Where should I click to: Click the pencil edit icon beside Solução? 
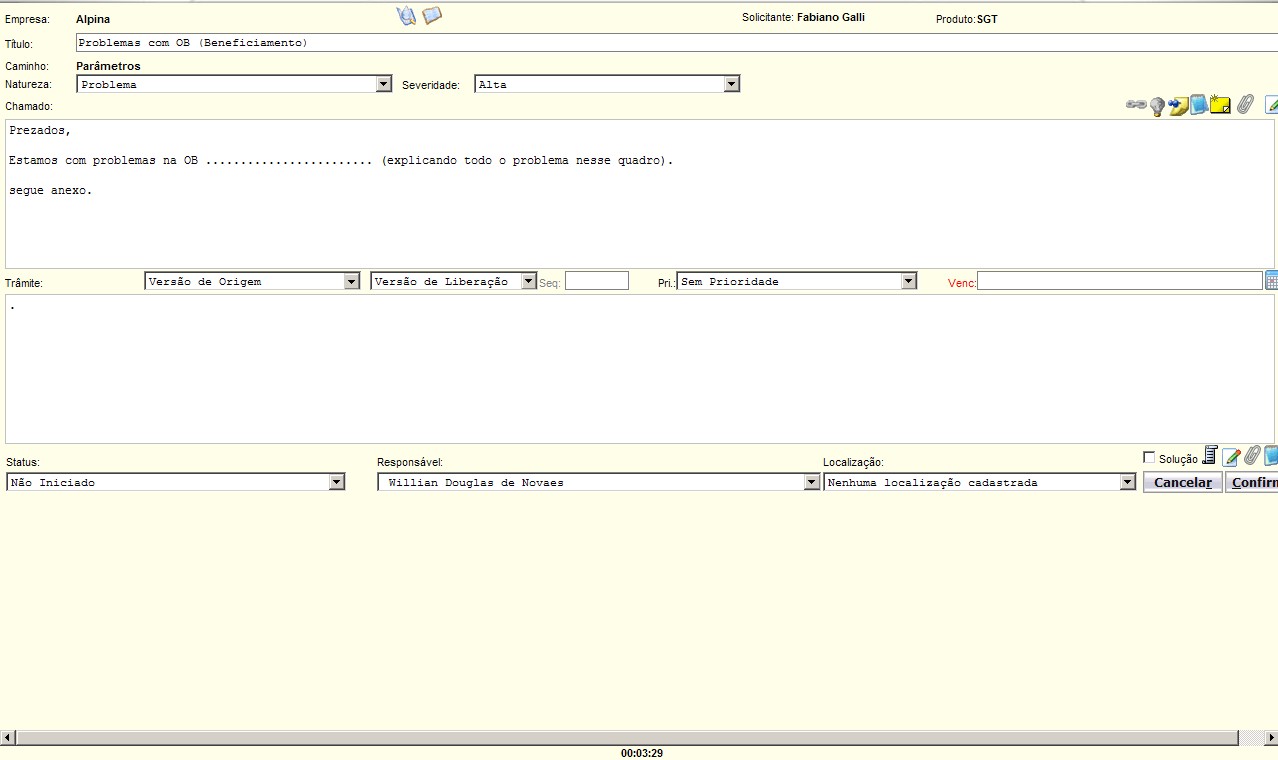point(1231,457)
